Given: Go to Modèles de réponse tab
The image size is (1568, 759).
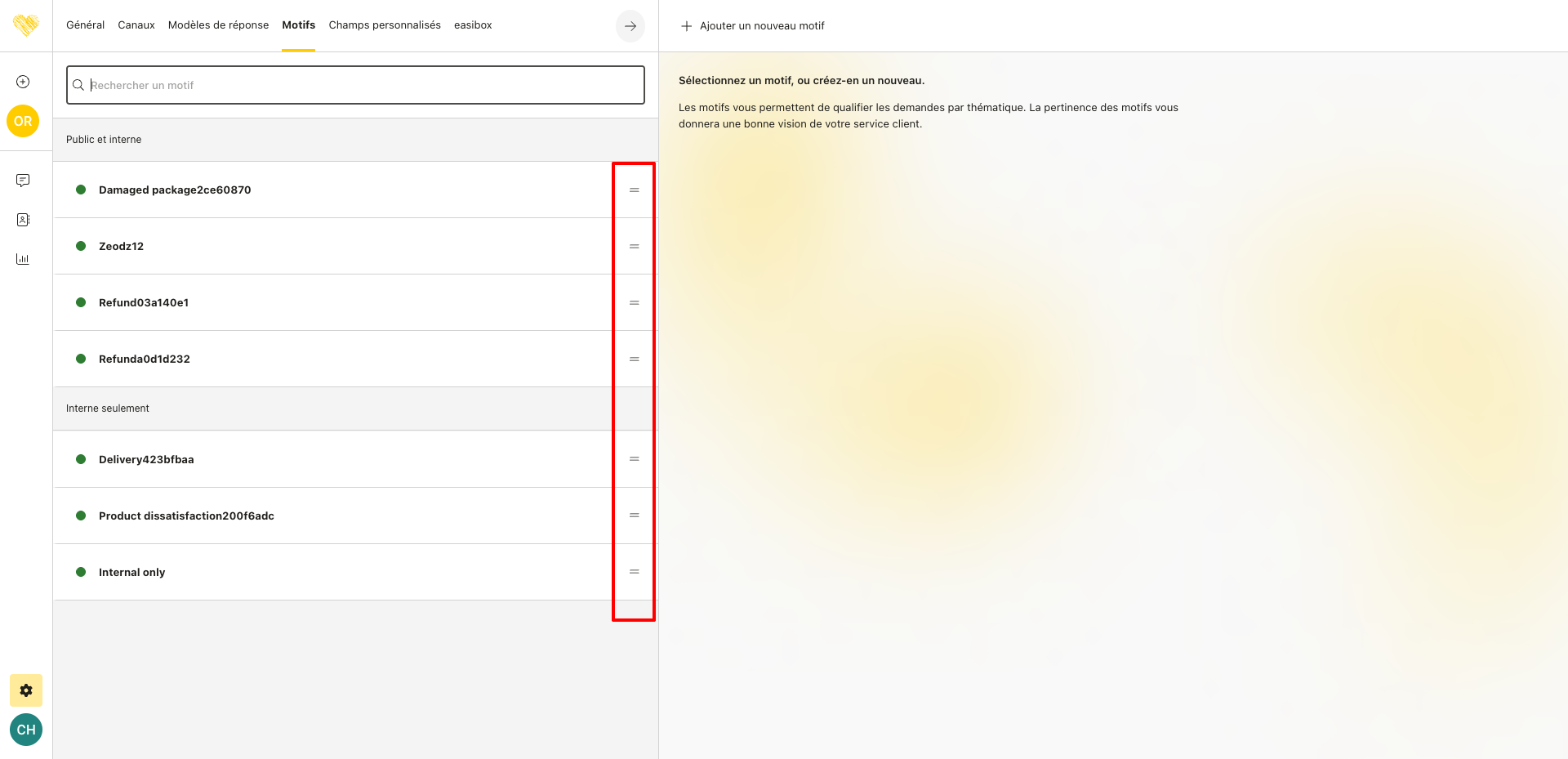Looking at the screenshot, I should point(218,25).
